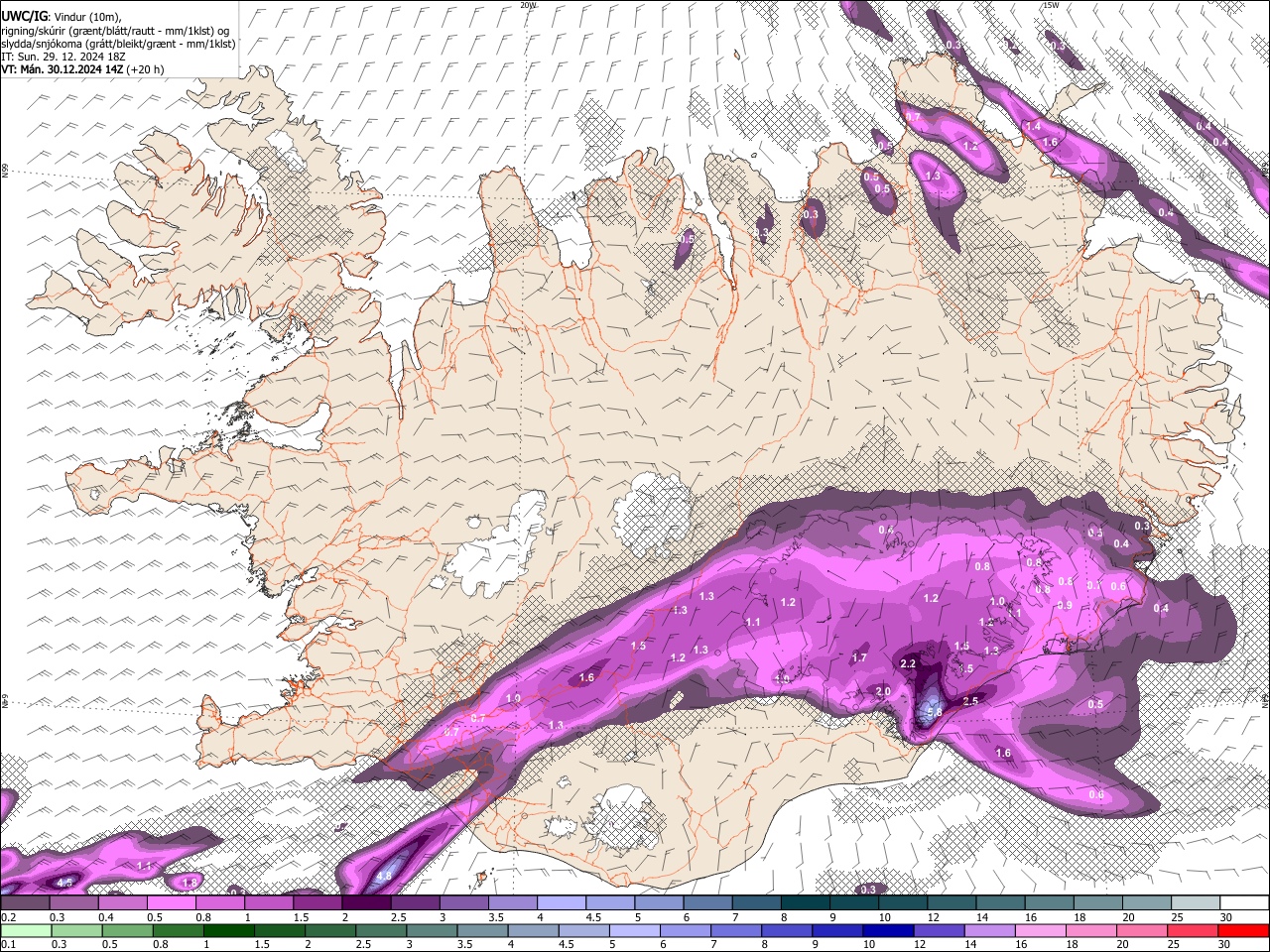Screen dimensions: 1270x952
Task: Click the 'slydda/snjókoma' legend description line
Action: 118,44
